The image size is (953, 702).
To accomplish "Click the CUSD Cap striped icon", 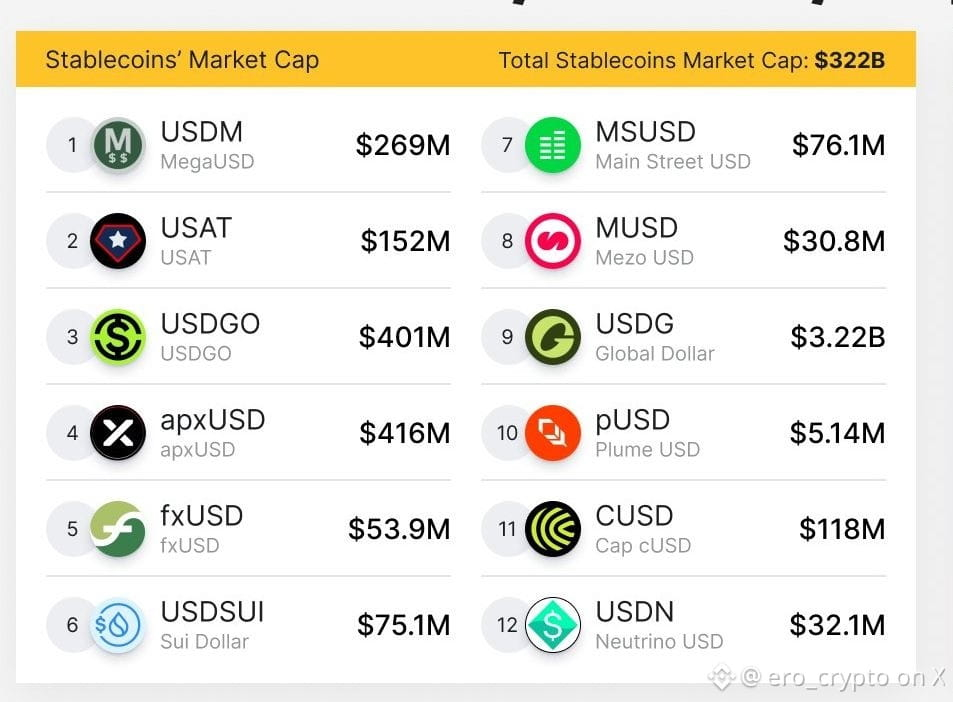I will click(552, 529).
